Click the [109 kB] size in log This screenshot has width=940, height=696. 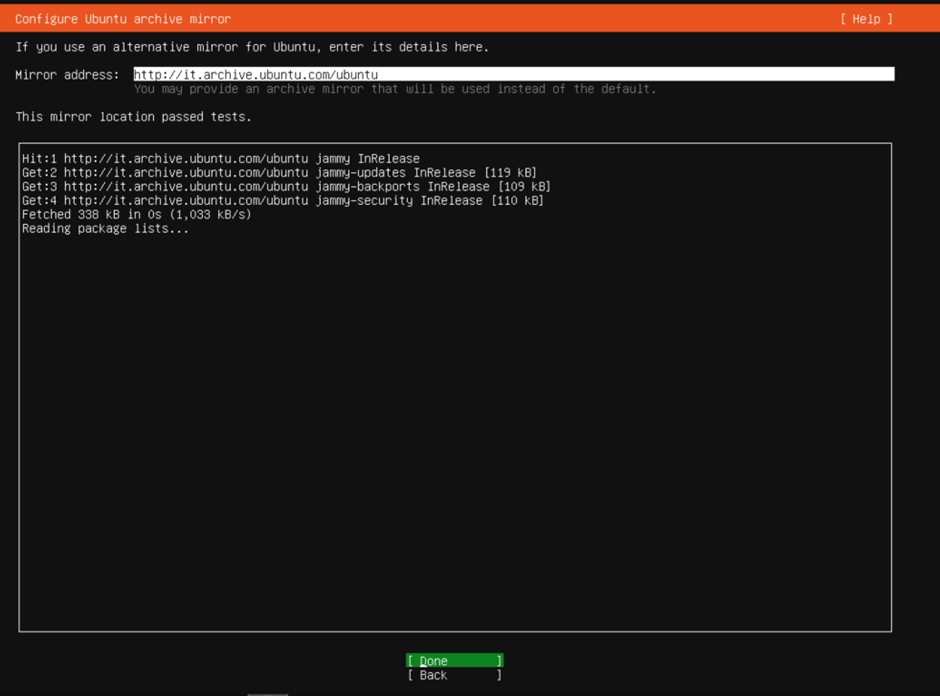[525, 187]
